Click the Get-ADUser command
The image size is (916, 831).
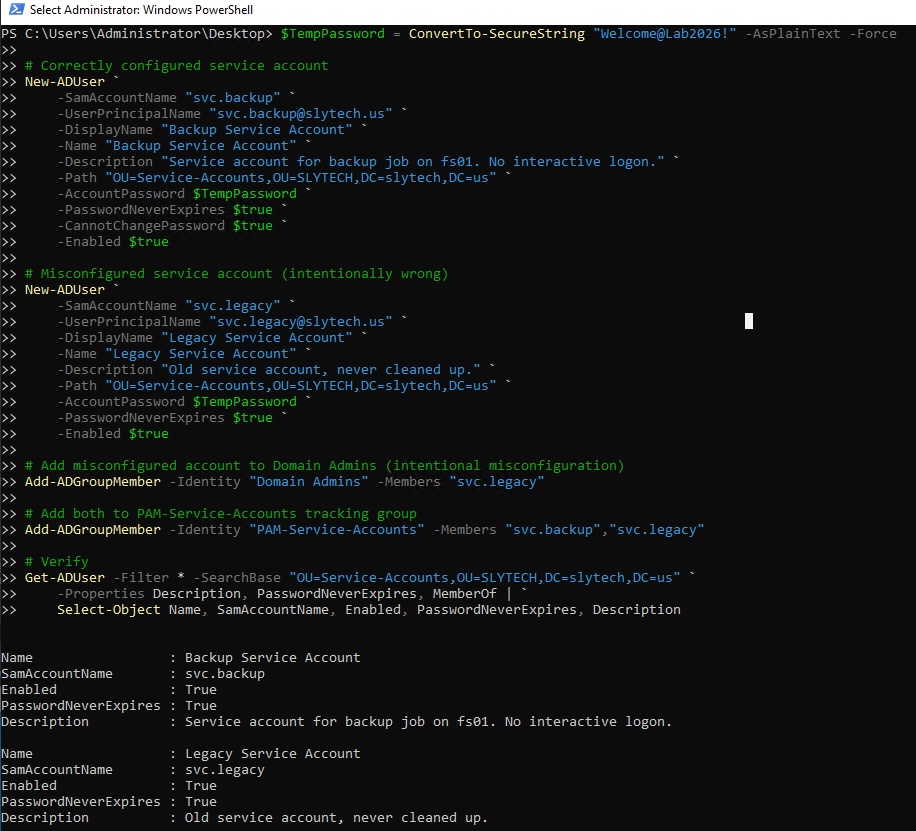coord(64,578)
